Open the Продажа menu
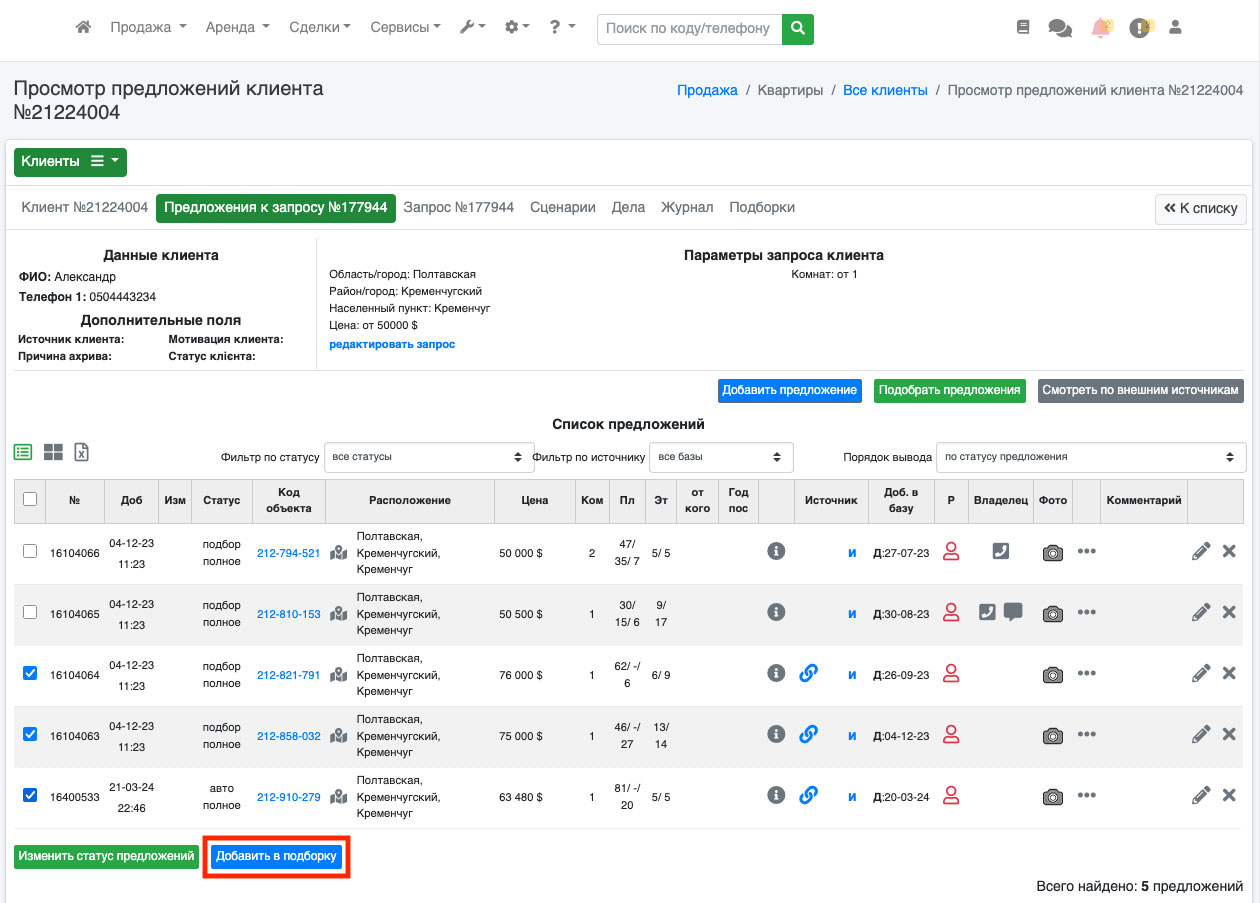1260x903 pixels. click(148, 28)
